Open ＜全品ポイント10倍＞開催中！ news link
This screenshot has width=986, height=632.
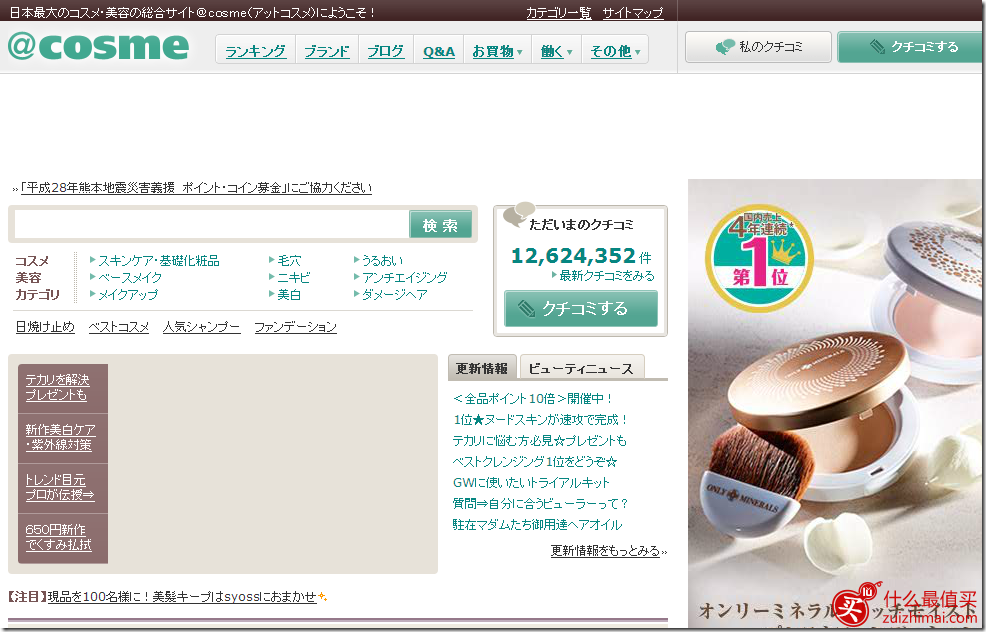[x=533, y=399]
